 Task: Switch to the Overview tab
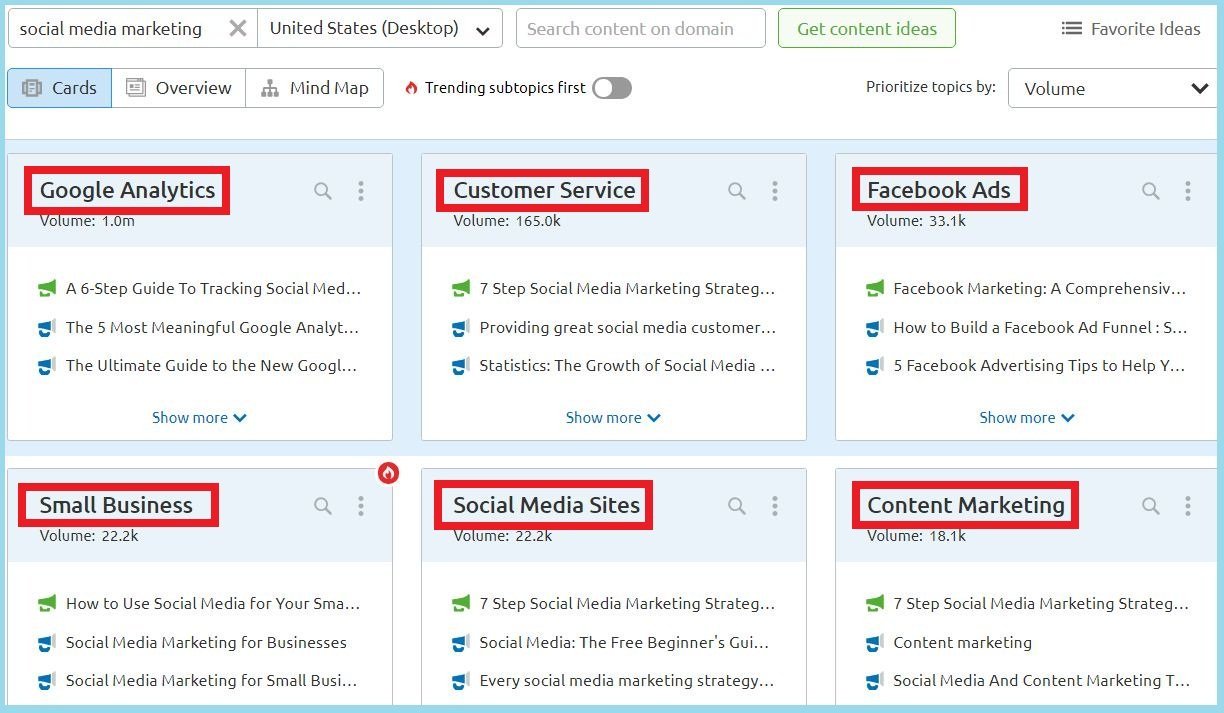(178, 88)
